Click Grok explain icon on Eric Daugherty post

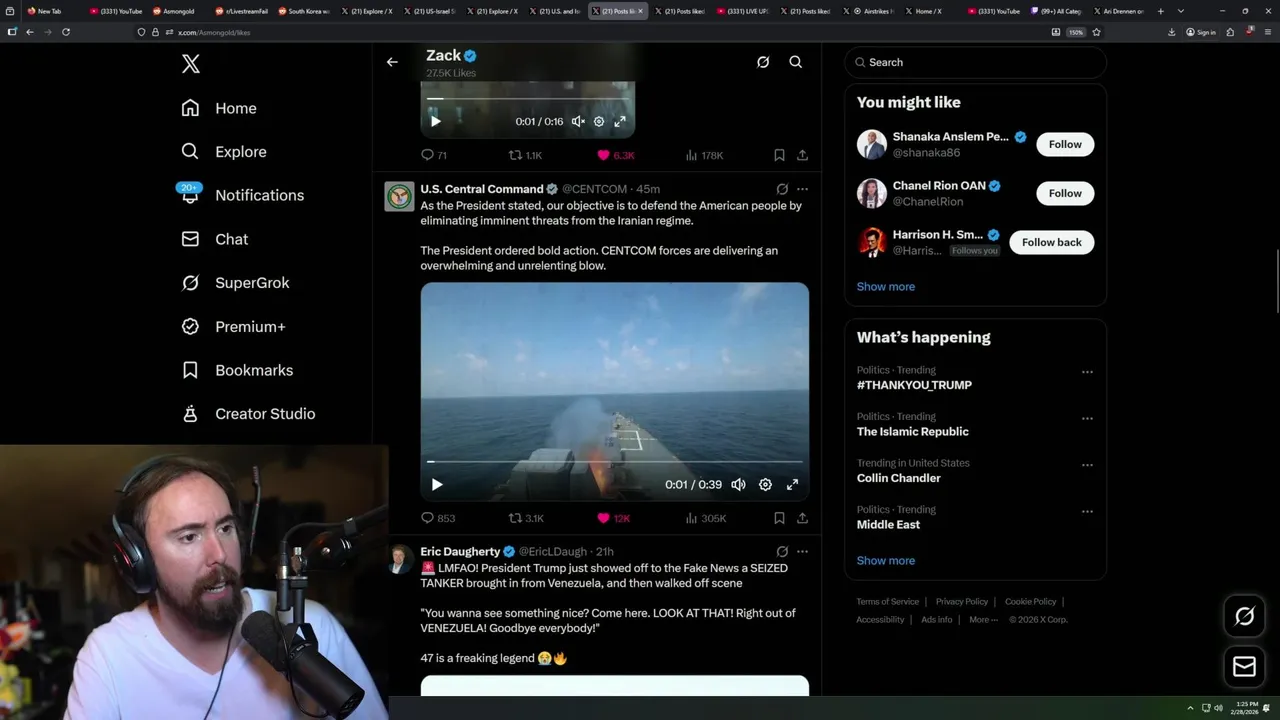coord(782,551)
